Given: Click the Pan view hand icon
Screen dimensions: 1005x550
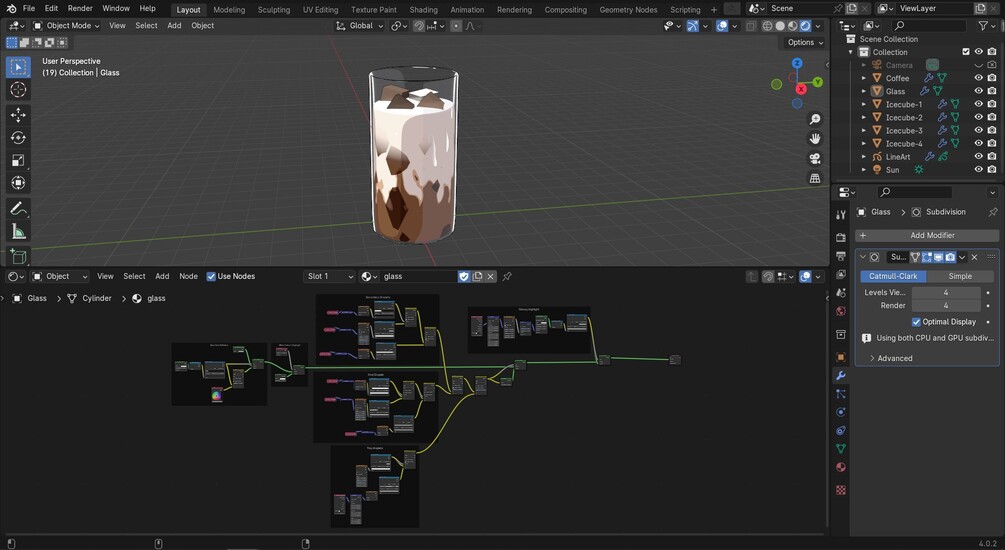Looking at the screenshot, I should click(815, 138).
